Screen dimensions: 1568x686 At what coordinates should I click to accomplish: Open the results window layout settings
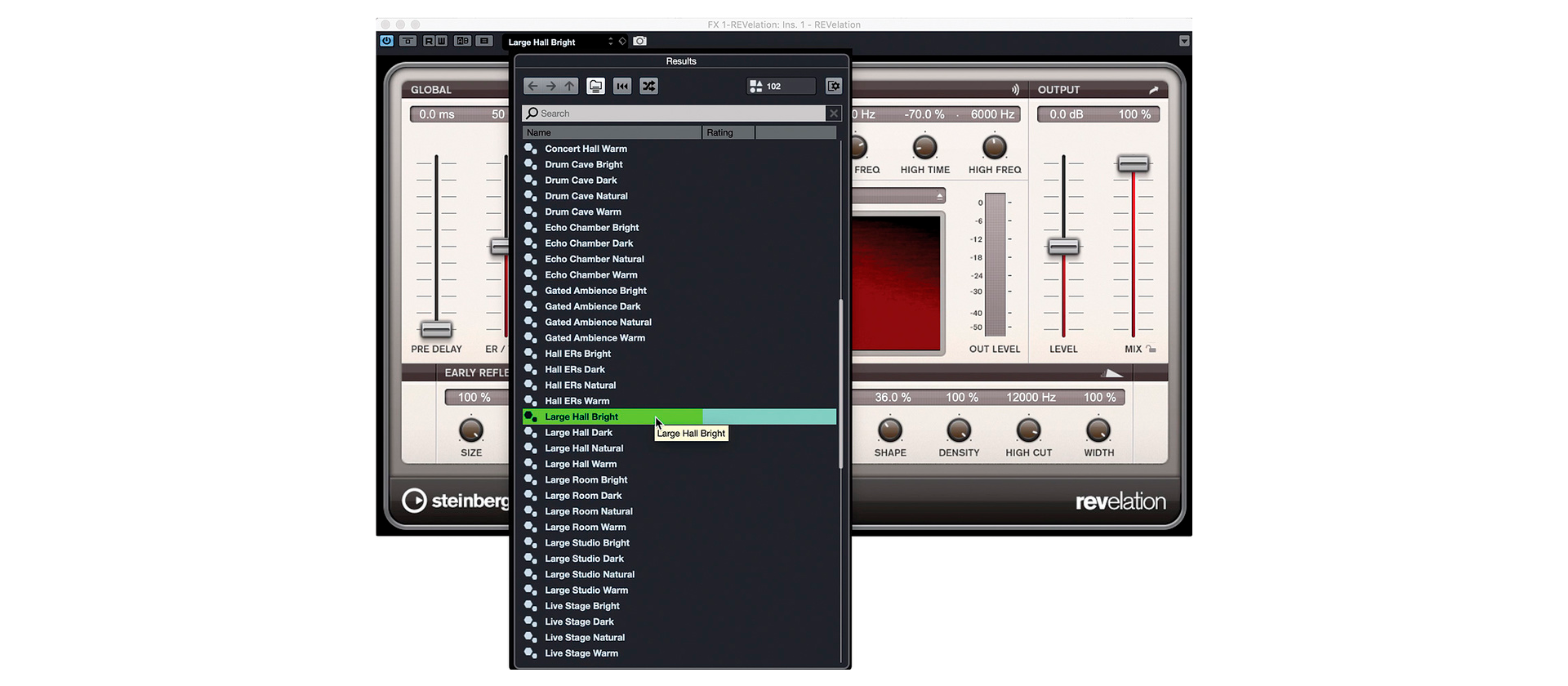(x=834, y=86)
